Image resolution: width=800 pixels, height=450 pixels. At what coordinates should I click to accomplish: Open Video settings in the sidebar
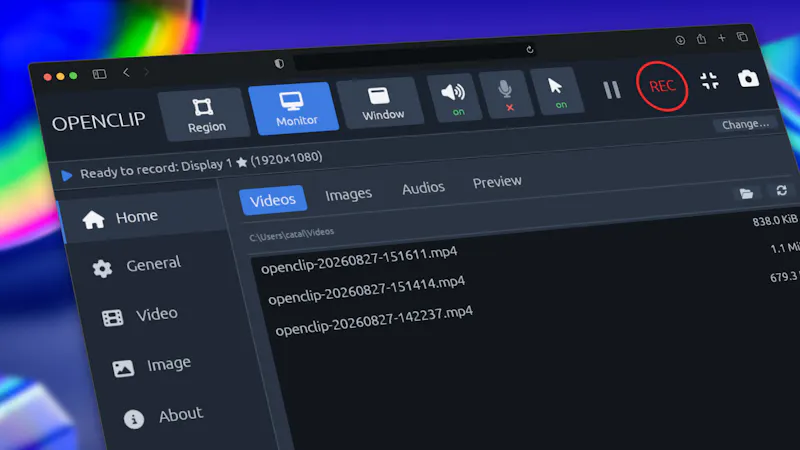(x=157, y=314)
